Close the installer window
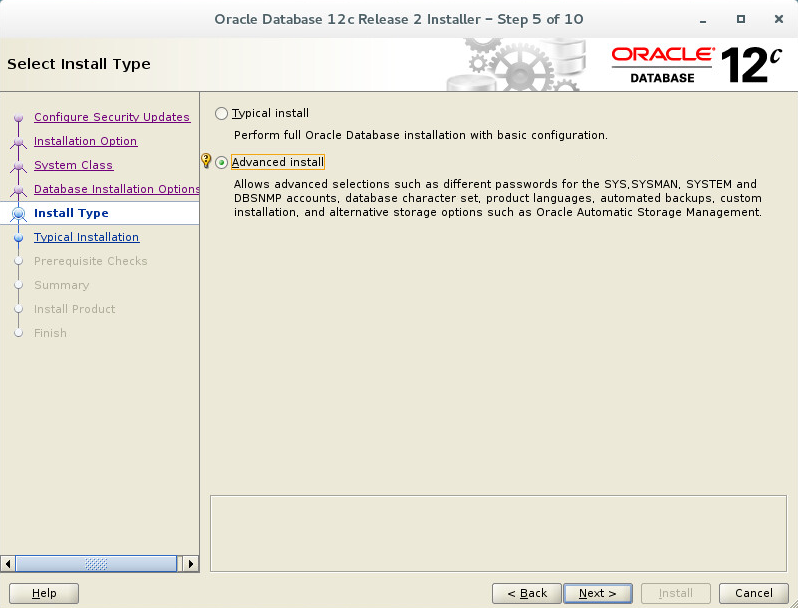The image size is (798, 608). pyautogui.click(x=779, y=19)
